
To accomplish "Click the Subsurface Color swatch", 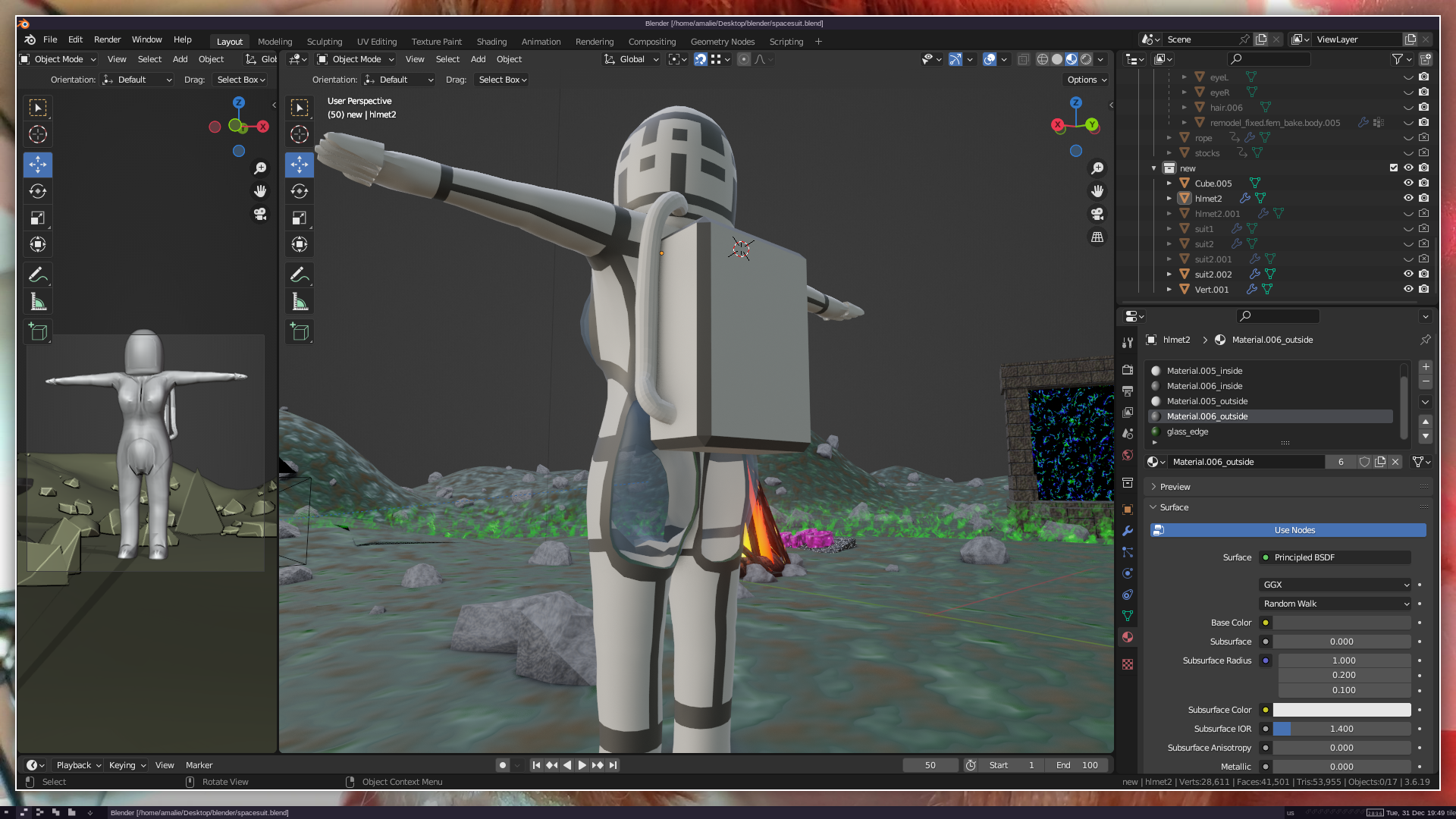I will (x=1341, y=710).
